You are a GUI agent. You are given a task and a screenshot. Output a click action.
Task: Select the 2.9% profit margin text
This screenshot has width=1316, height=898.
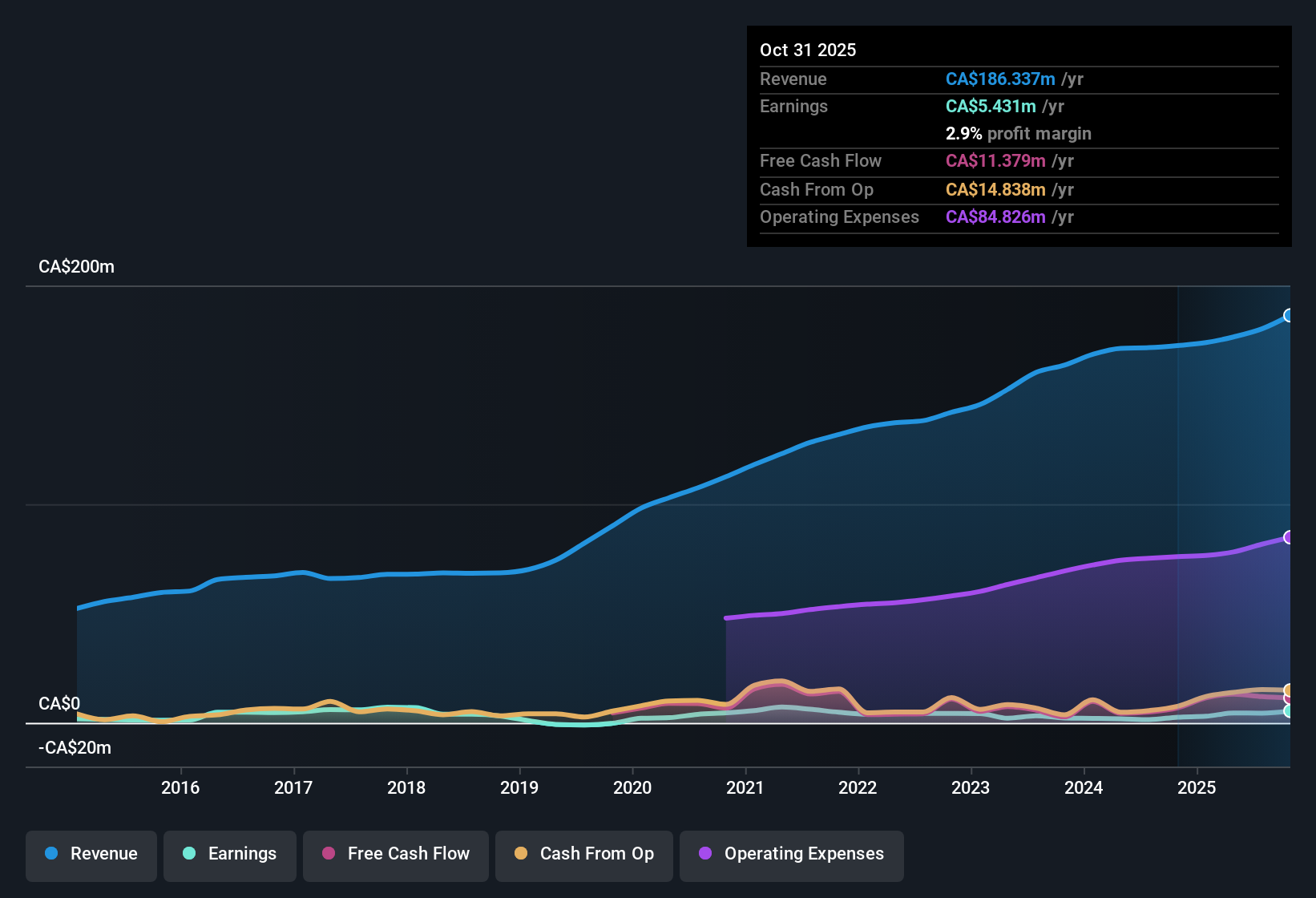coord(1019,134)
